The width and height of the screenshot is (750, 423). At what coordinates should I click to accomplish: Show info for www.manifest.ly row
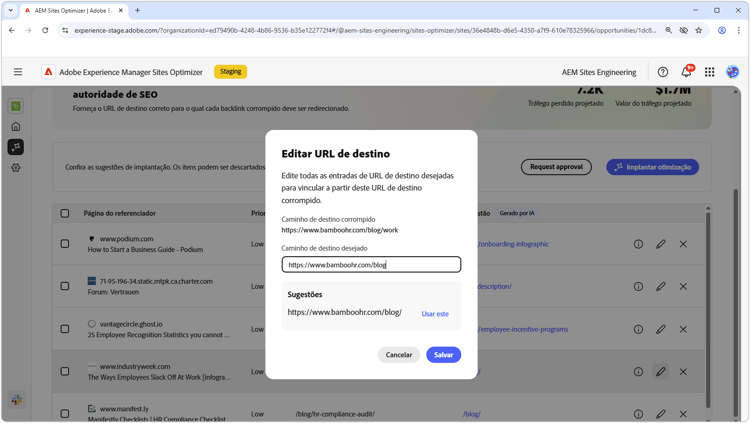638,414
